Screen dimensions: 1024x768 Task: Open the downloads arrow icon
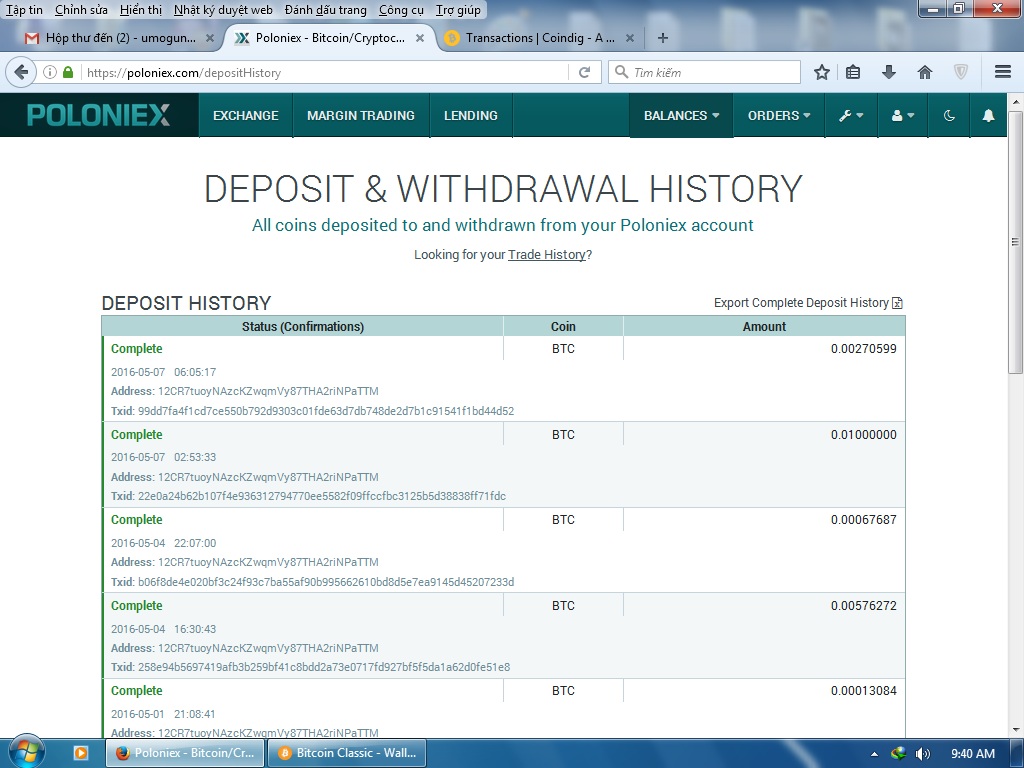[x=888, y=72]
